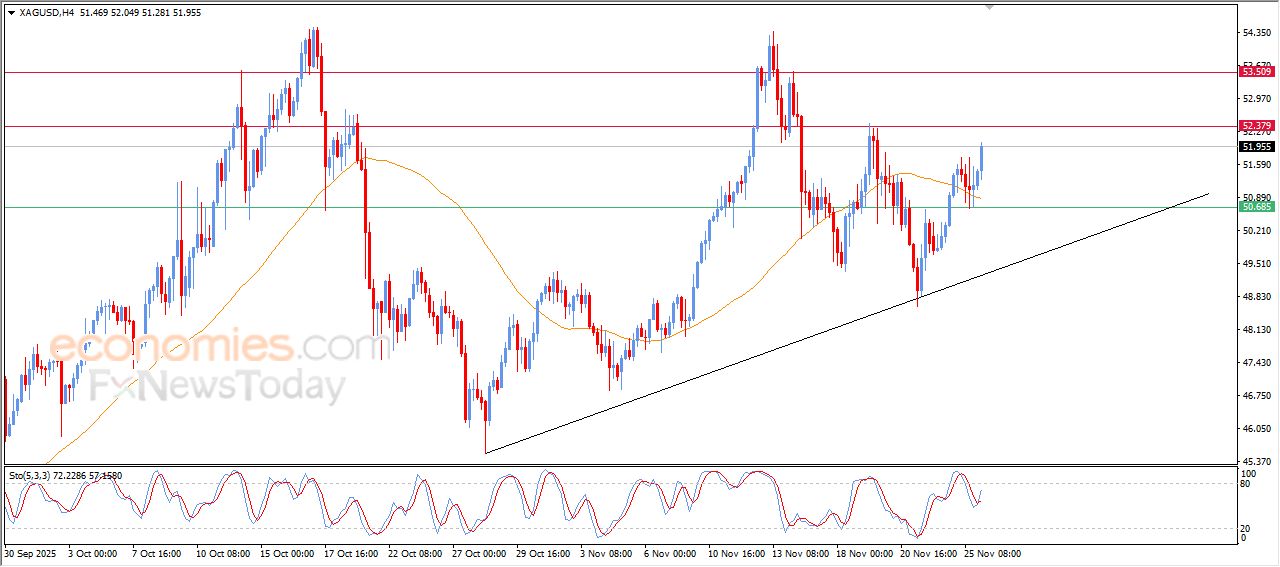Click the 25 Nov 08:00 time label

(991, 553)
